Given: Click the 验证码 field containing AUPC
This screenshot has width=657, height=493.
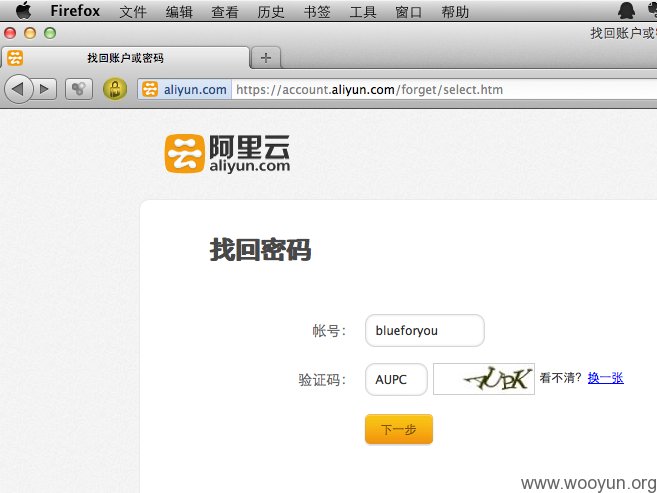Looking at the screenshot, I should point(396,379).
